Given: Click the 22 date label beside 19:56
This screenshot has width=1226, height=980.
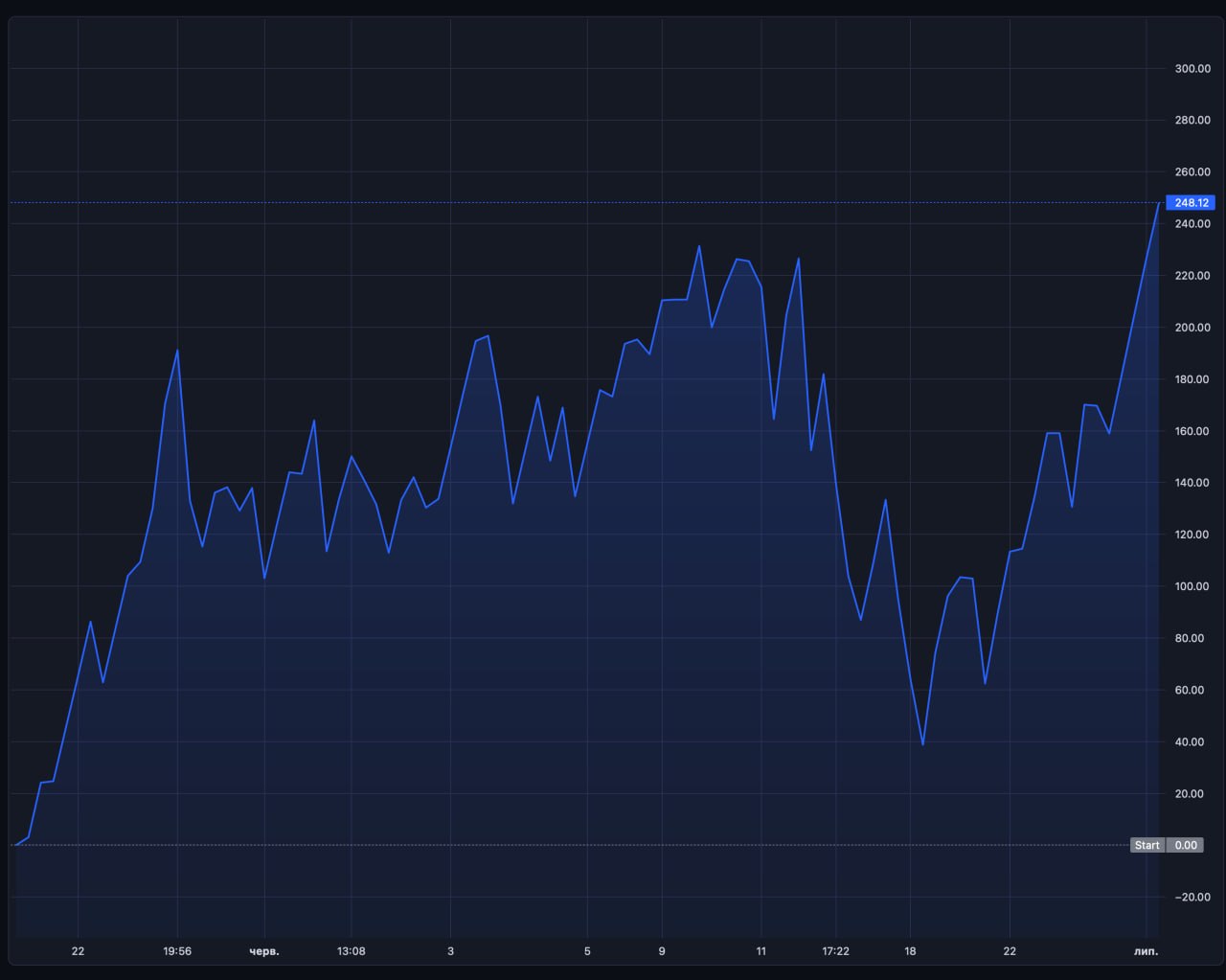Looking at the screenshot, I should pos(78,951).
